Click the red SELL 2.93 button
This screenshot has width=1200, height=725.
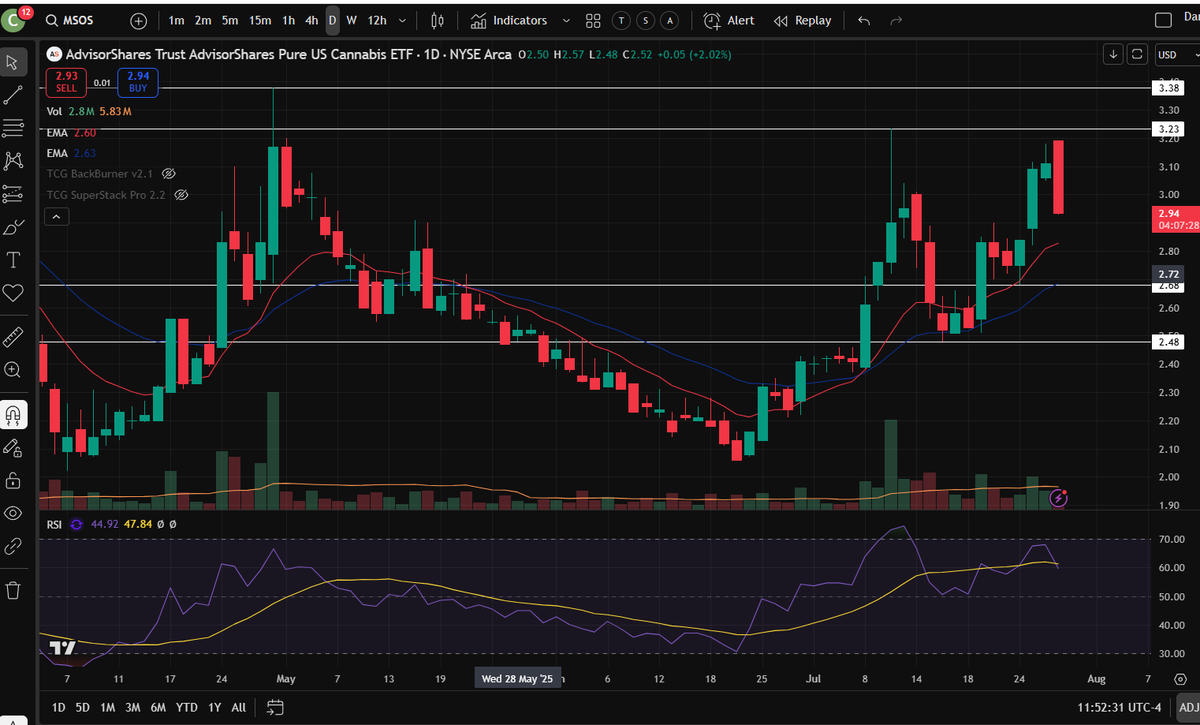point(66,82)
